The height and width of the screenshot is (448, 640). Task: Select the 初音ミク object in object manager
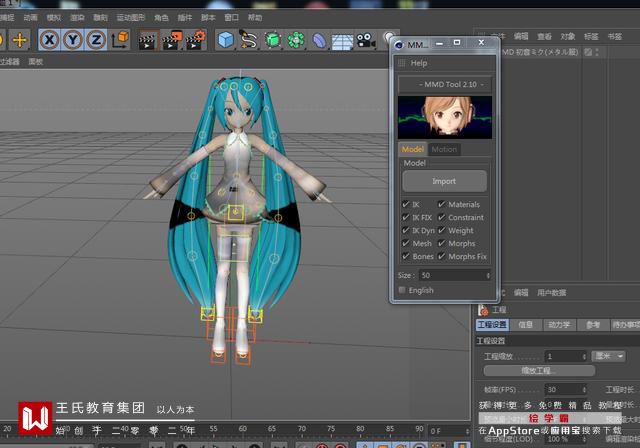(x=539, y=52)
